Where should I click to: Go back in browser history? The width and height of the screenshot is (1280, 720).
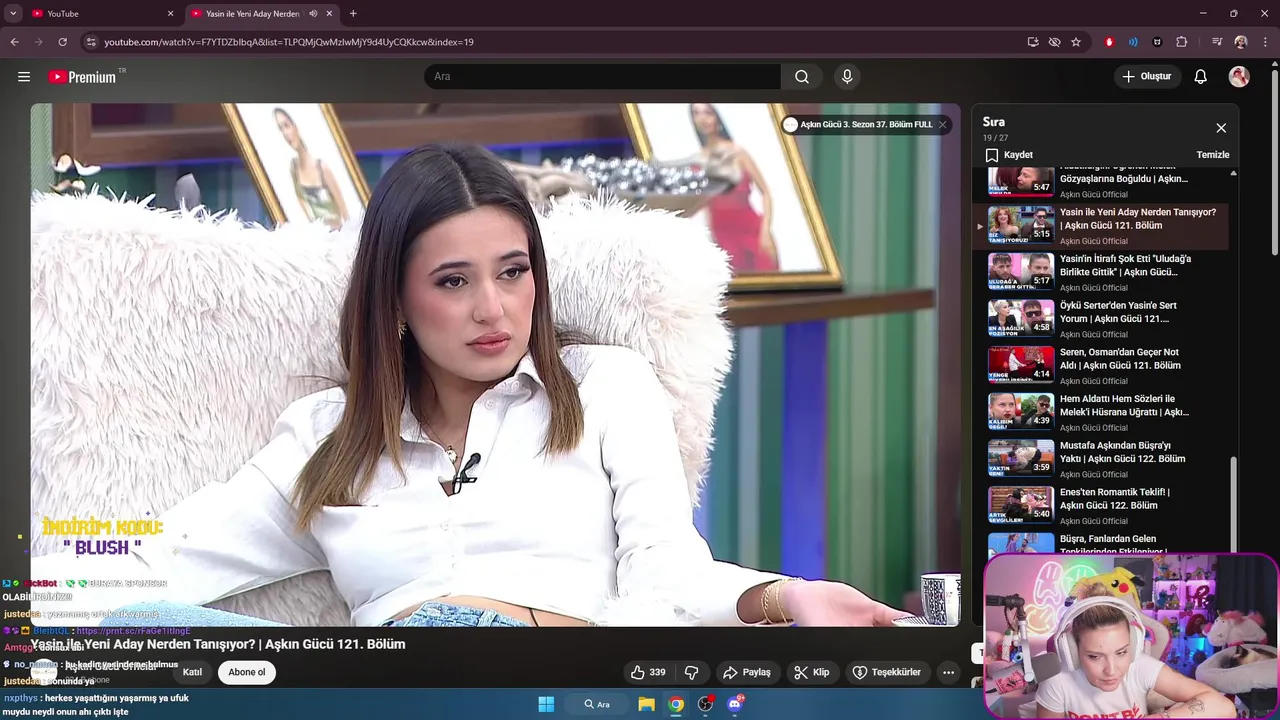(x=14, y=42)
